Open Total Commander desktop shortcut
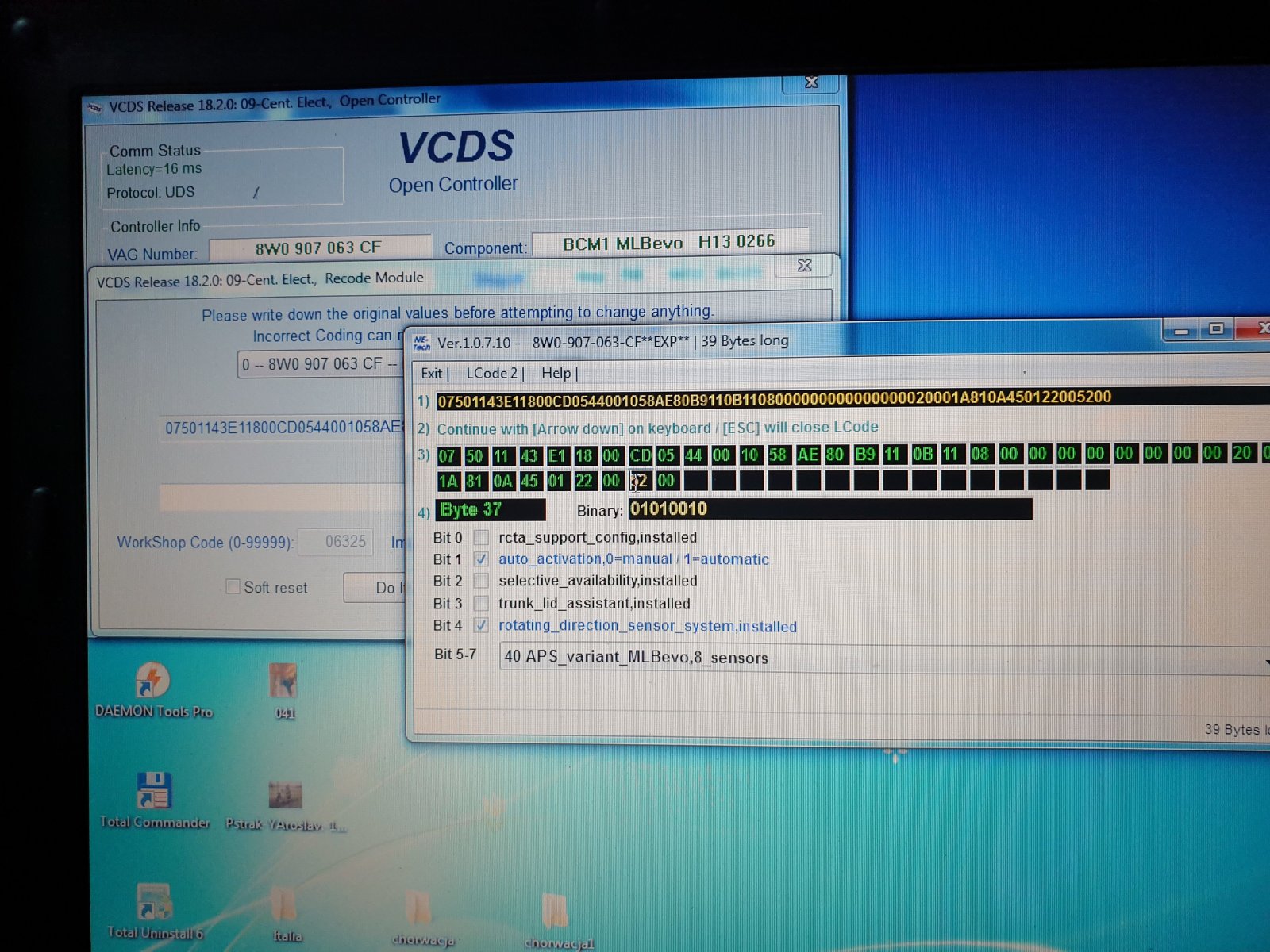 (154, 800)
